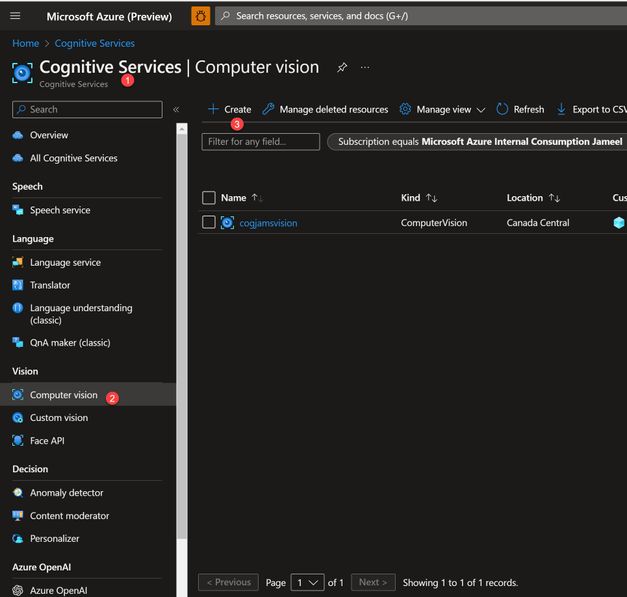This screenshot has width=627, height=597.
Task: Tick the select-all checkbox beside Name
Action: click(x=209, y=198)
